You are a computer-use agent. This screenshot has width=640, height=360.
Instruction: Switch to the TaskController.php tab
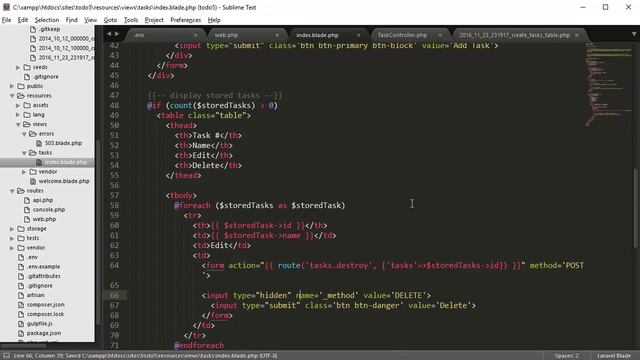[x=408, y=35]
